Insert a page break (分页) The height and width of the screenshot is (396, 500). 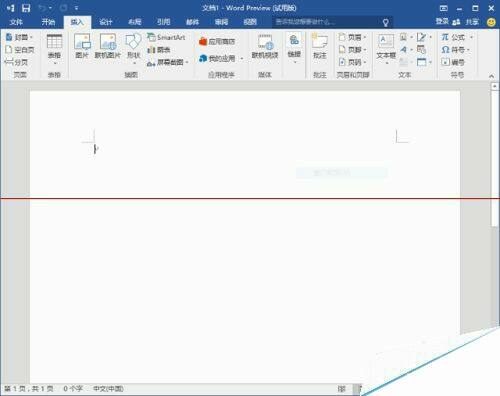(16, 62)
